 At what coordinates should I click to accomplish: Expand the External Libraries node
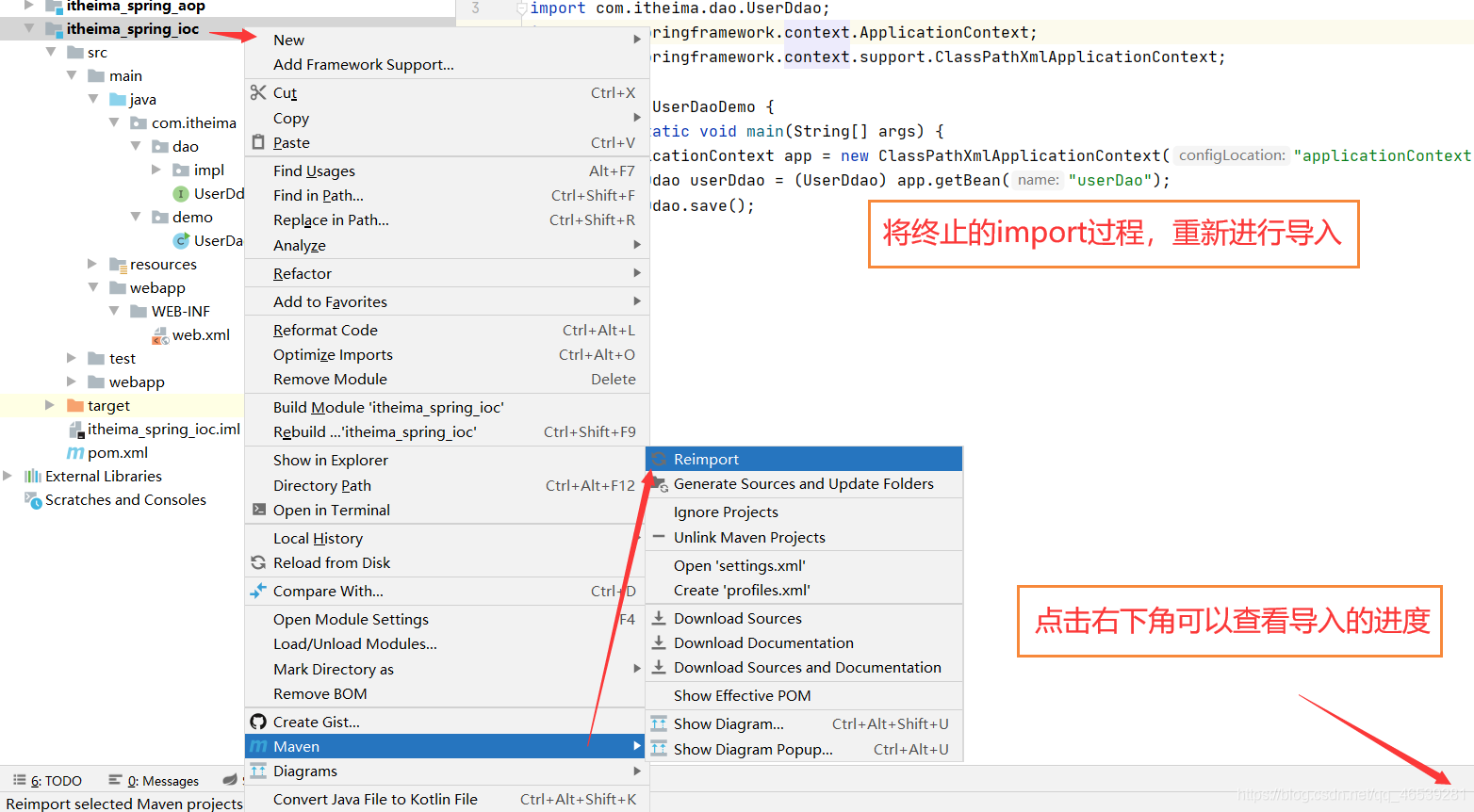coord(8,476)
